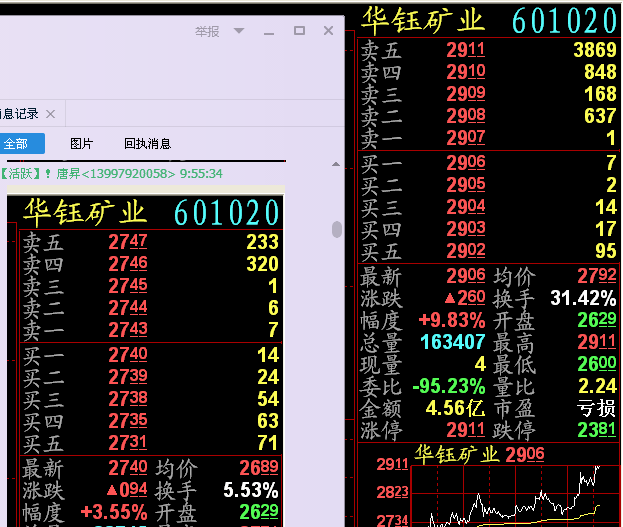
Task: Select 买一 price 2906 in trading window
Action: click(466, 163)
